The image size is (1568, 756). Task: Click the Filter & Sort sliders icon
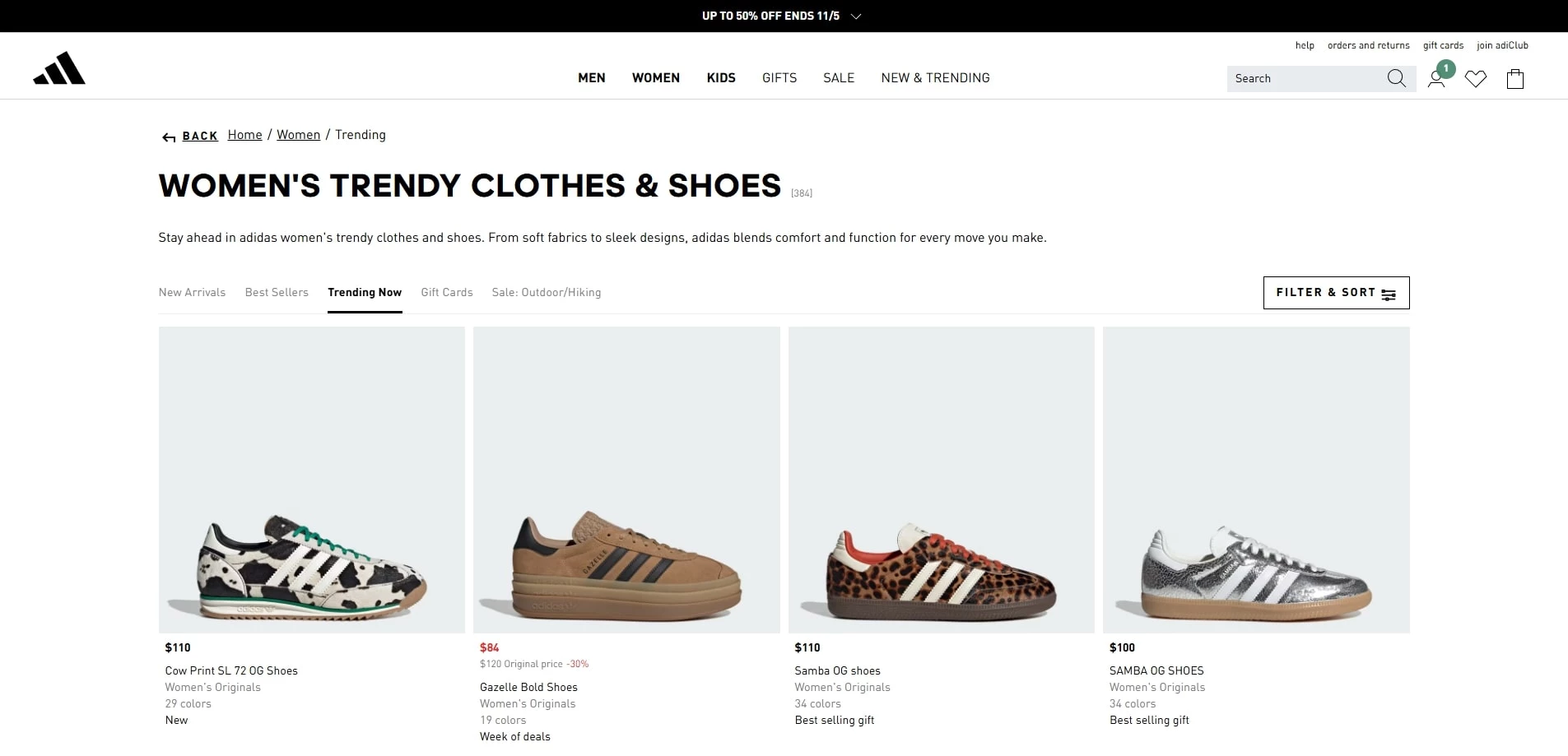(x=1389, y=294)
